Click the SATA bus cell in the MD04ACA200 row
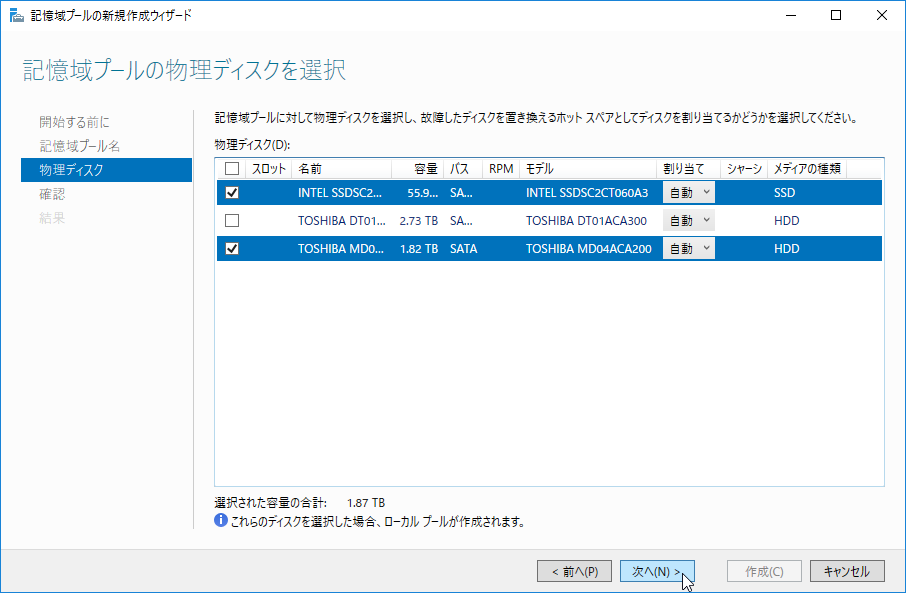This screenshot has height=593, width=906. coord(463,249)
